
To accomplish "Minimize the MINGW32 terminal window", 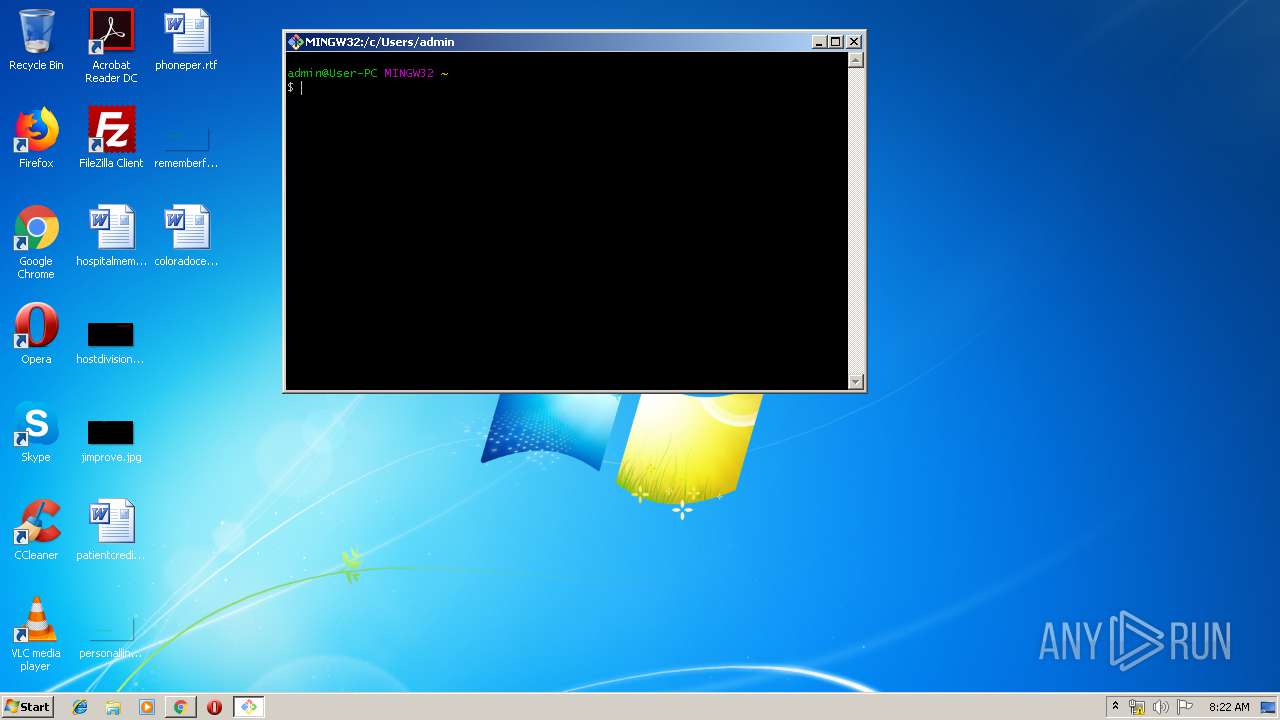I will [819, 42].
